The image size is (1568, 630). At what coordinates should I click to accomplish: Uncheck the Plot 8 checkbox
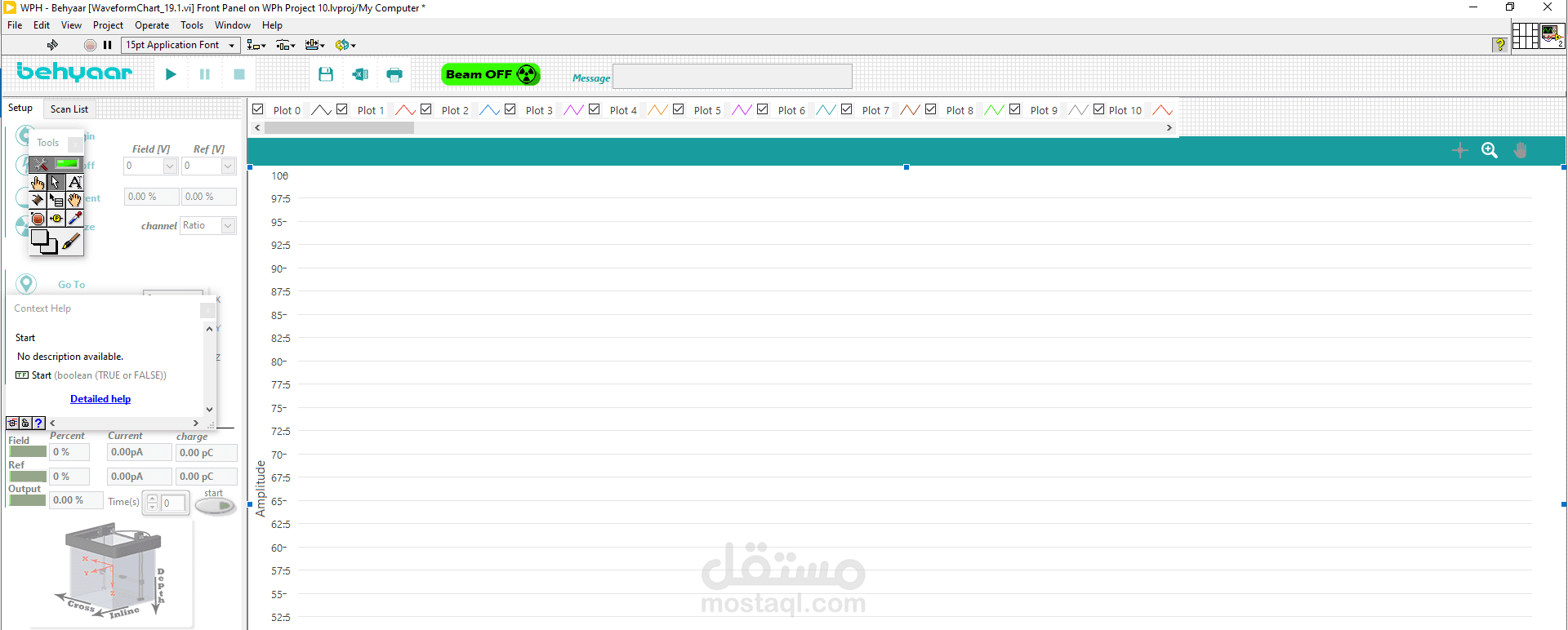coord(931,109)
